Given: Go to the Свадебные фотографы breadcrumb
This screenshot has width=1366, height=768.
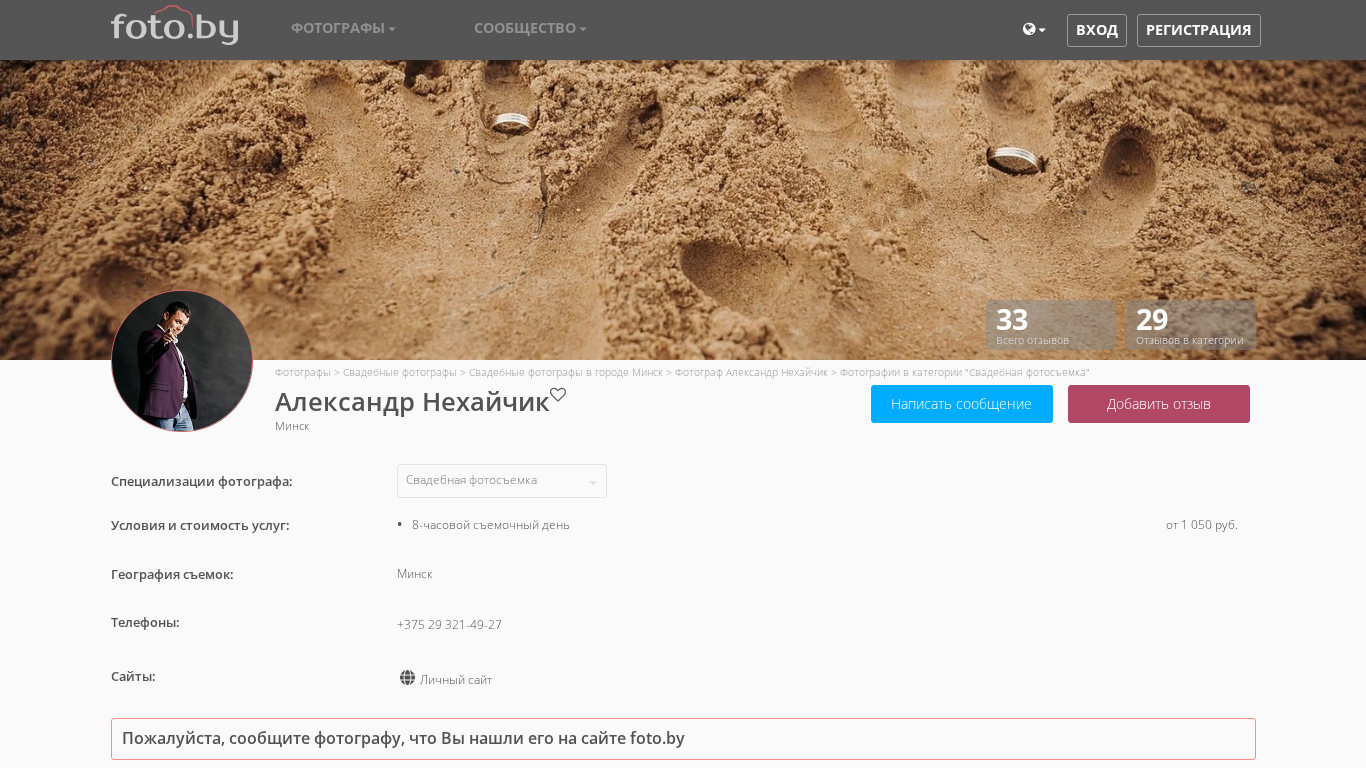Looking at the screenshot, I should click(399, 372).
